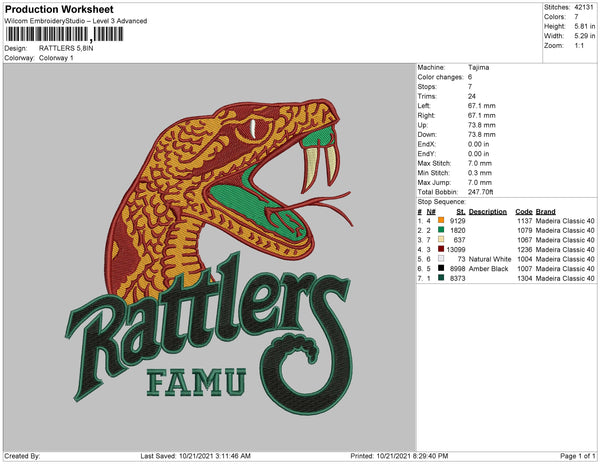
Task: Click stitch count '1820' in stop 2
Action: (458, 230)
